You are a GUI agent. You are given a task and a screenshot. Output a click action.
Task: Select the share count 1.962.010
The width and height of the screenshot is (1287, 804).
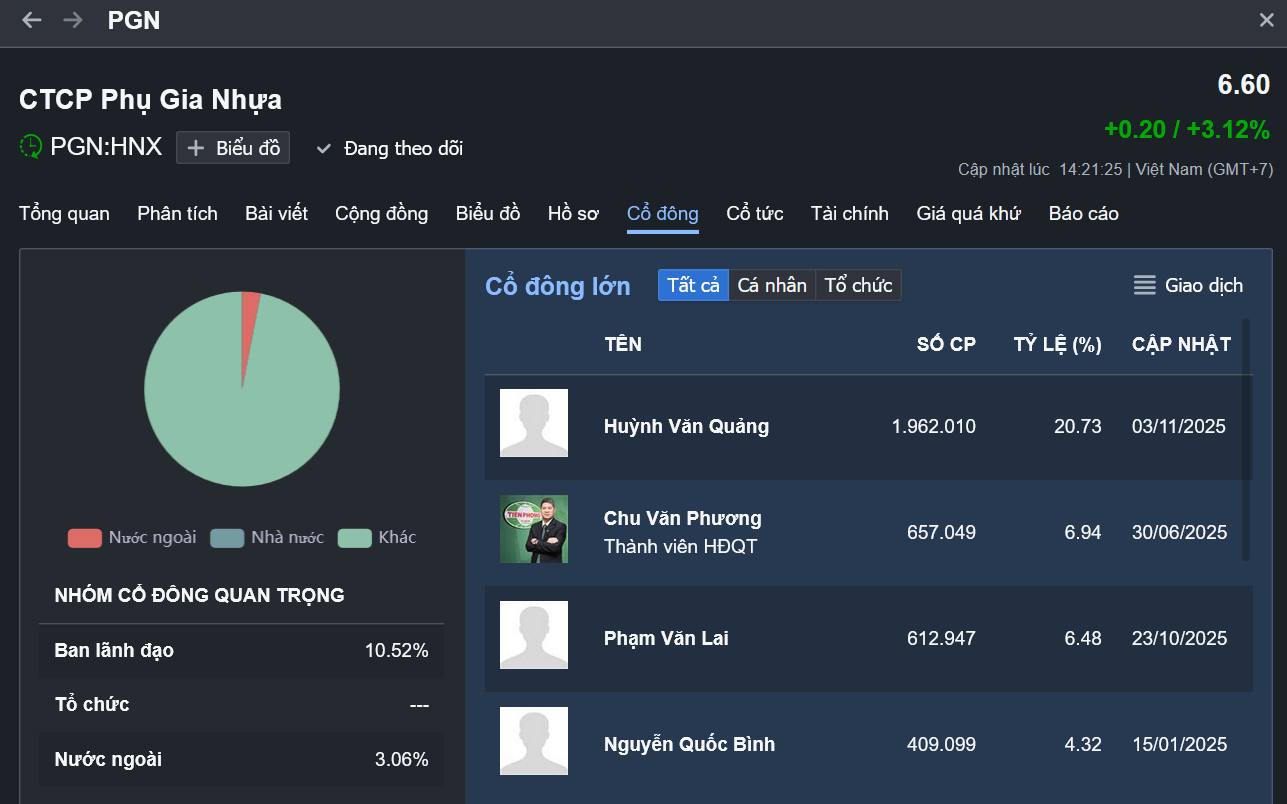(x=933, y=426)
